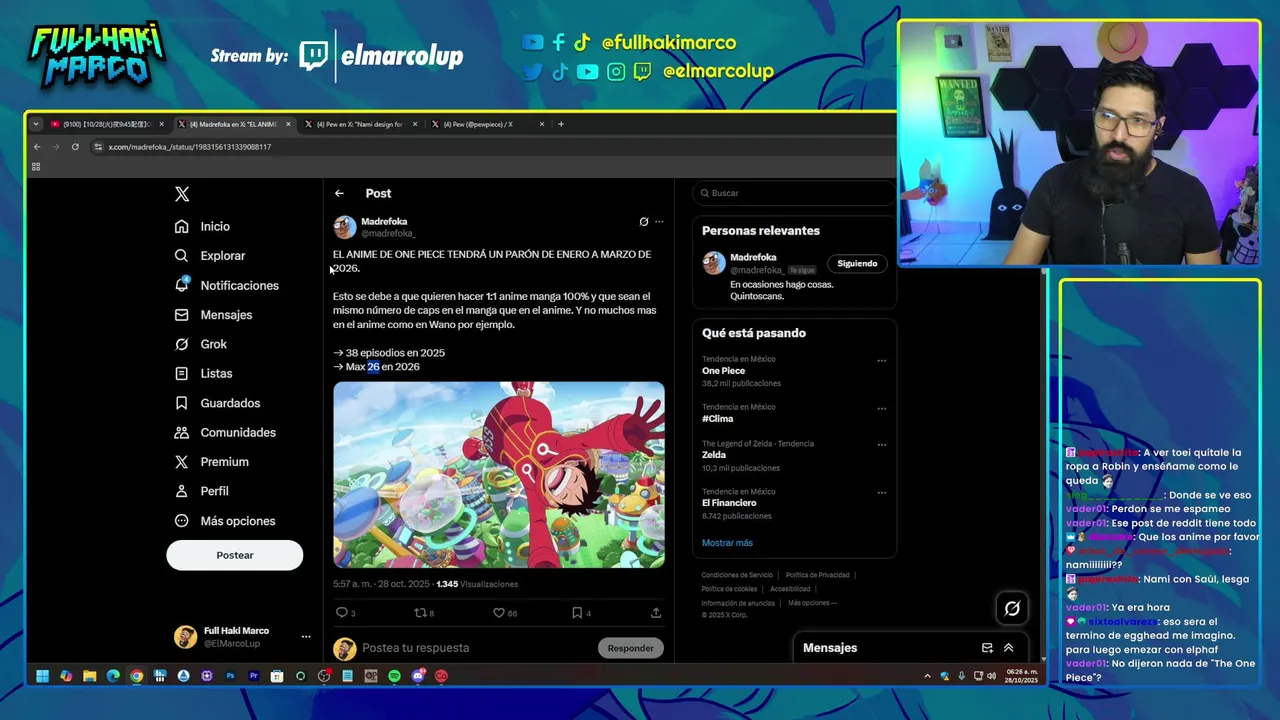This screenshot has height=720, width=1280.
Task: Click the Política de Privacidad footer link
Action: click(817, 575)
